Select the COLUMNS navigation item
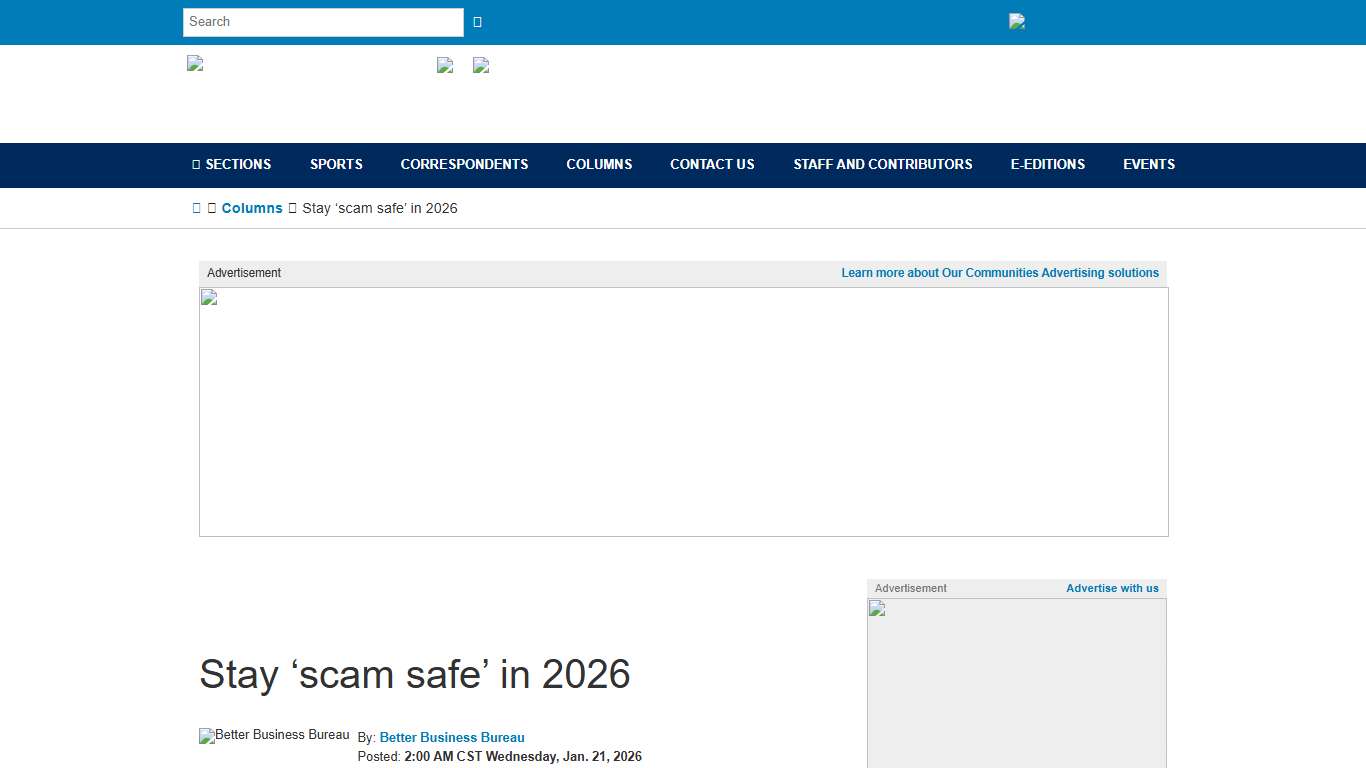This screenshot has width=1366, height=768. click(599, 164)
